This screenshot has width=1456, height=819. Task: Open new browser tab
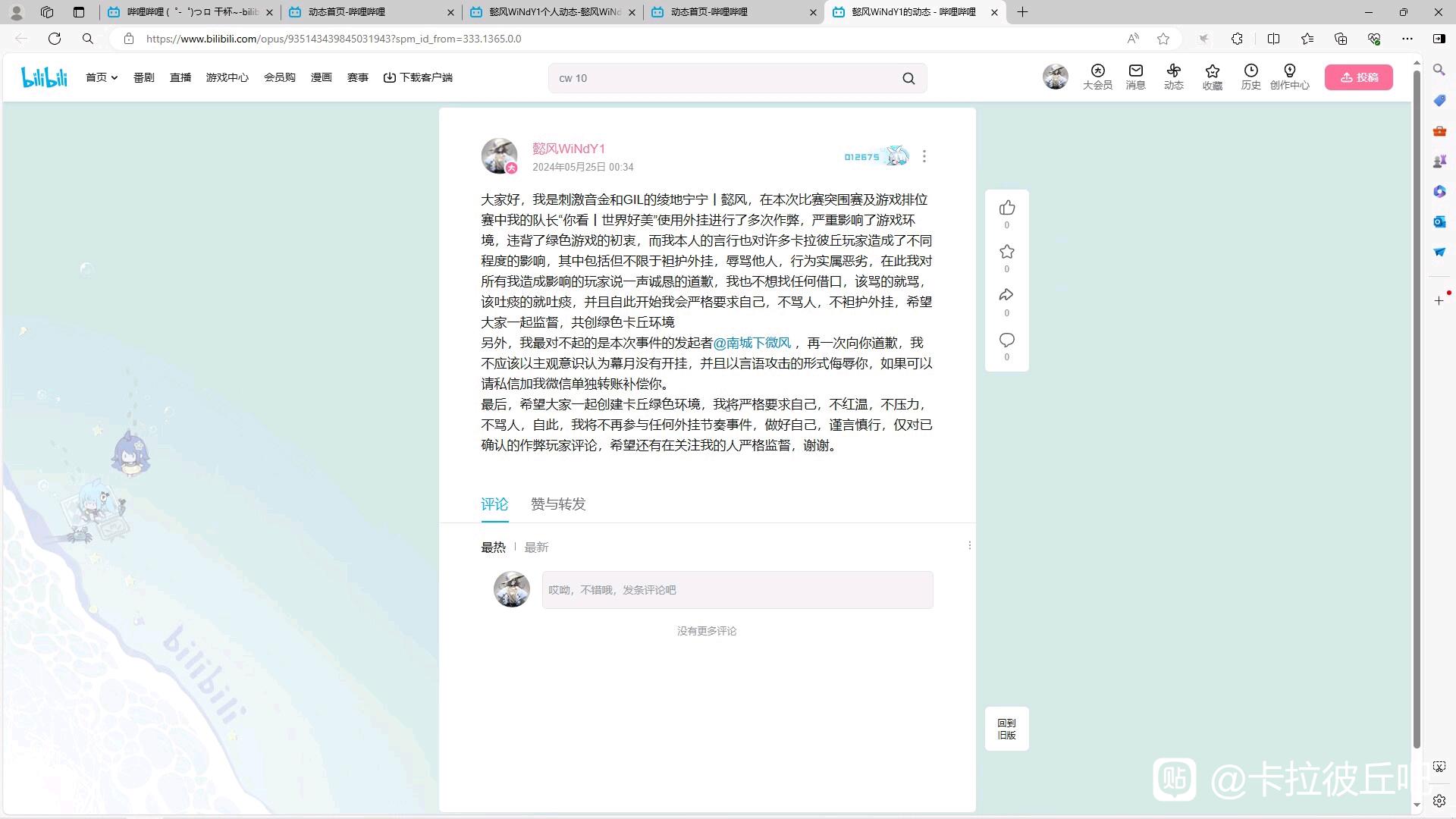[x=1022, y=12]
